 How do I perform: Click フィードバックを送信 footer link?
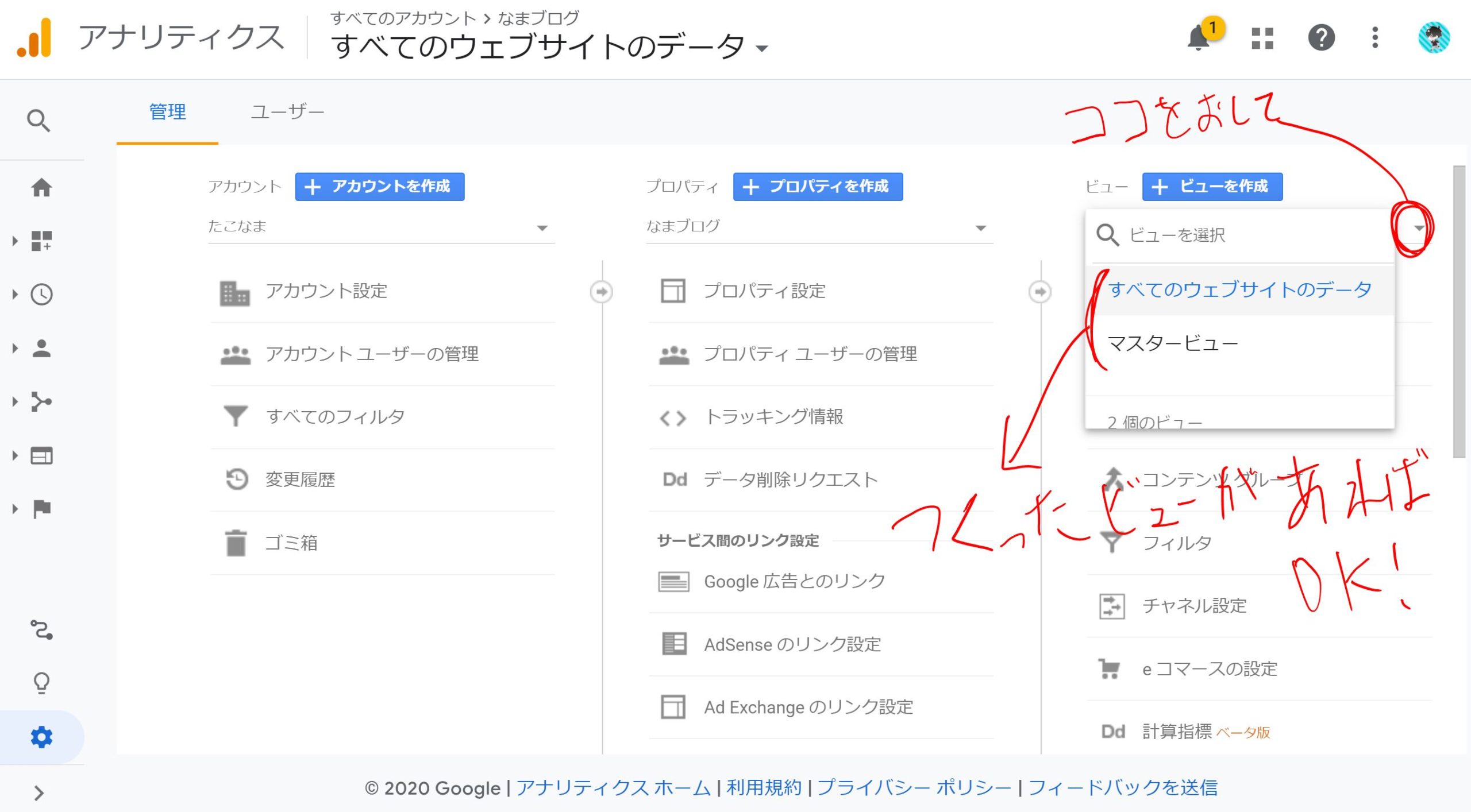[1123, 788]
